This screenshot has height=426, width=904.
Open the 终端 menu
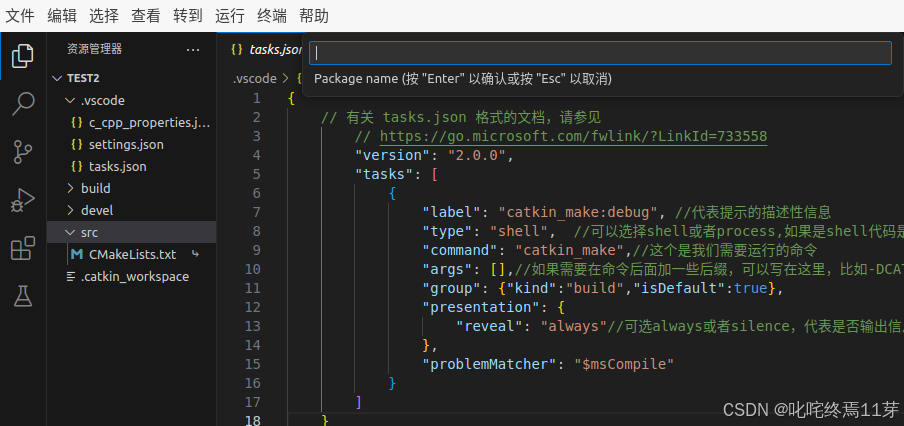[x=272, y=16]
